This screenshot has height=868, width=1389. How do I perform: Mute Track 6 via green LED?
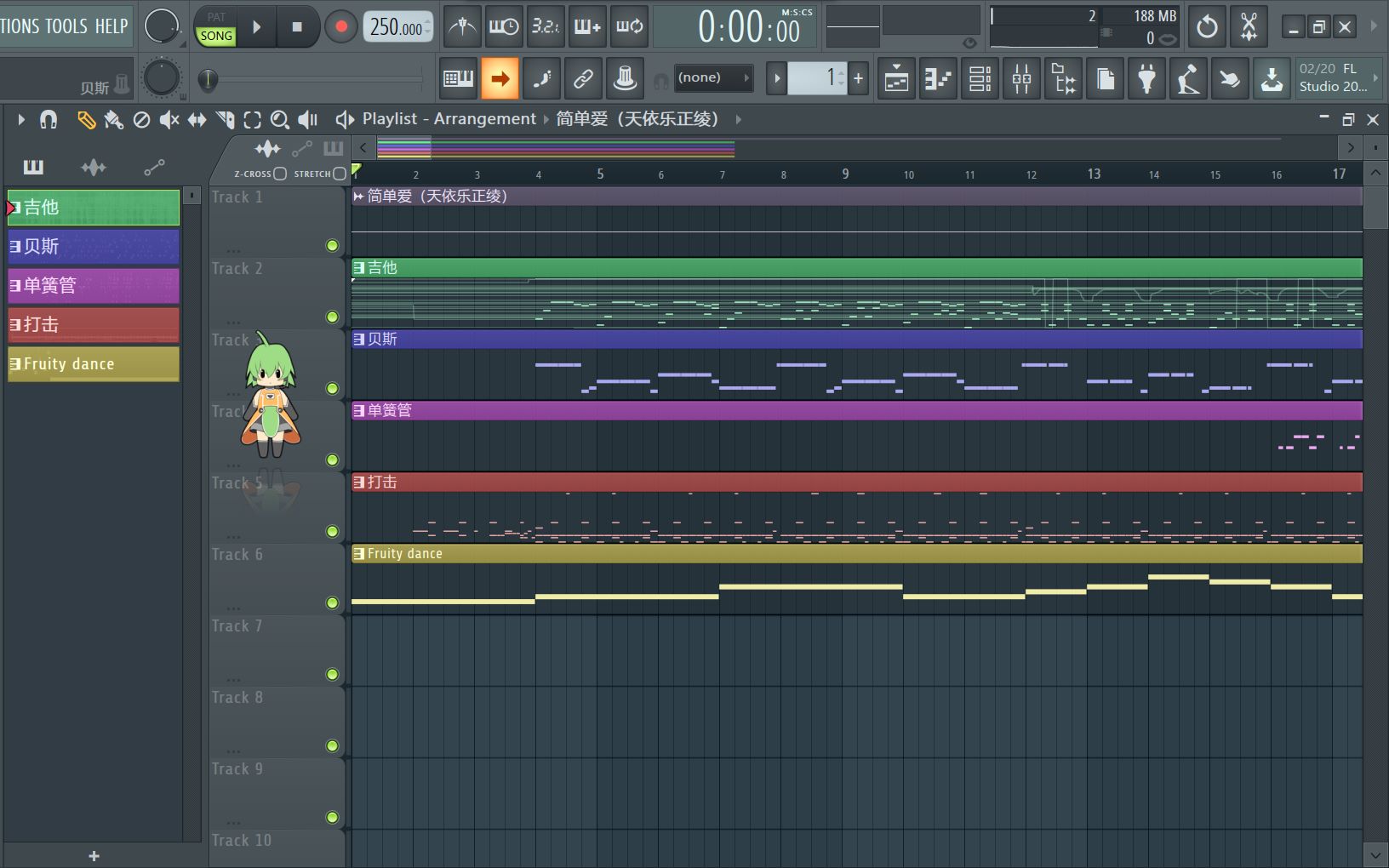pos(333,603)
